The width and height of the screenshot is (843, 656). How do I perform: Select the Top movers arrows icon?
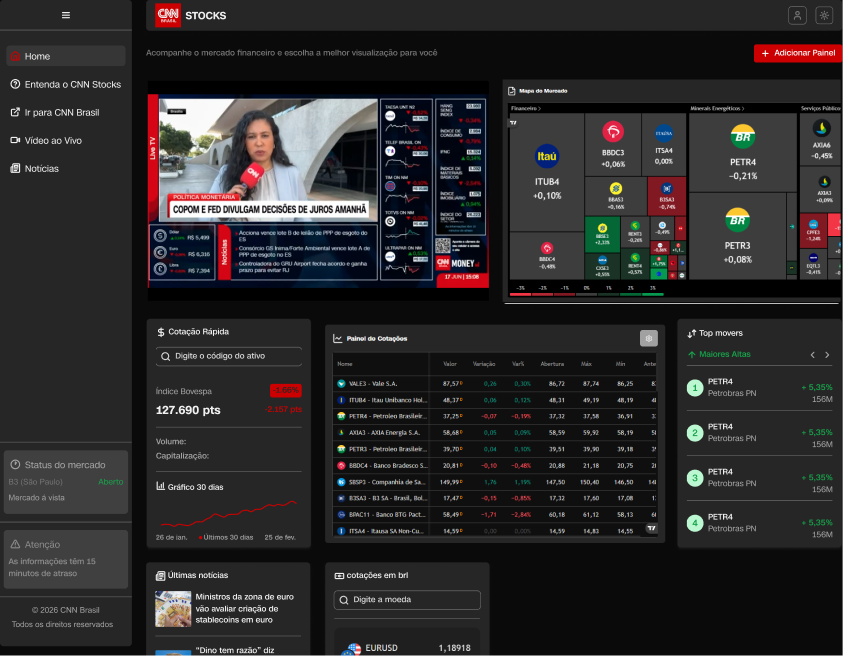point(690,332)
